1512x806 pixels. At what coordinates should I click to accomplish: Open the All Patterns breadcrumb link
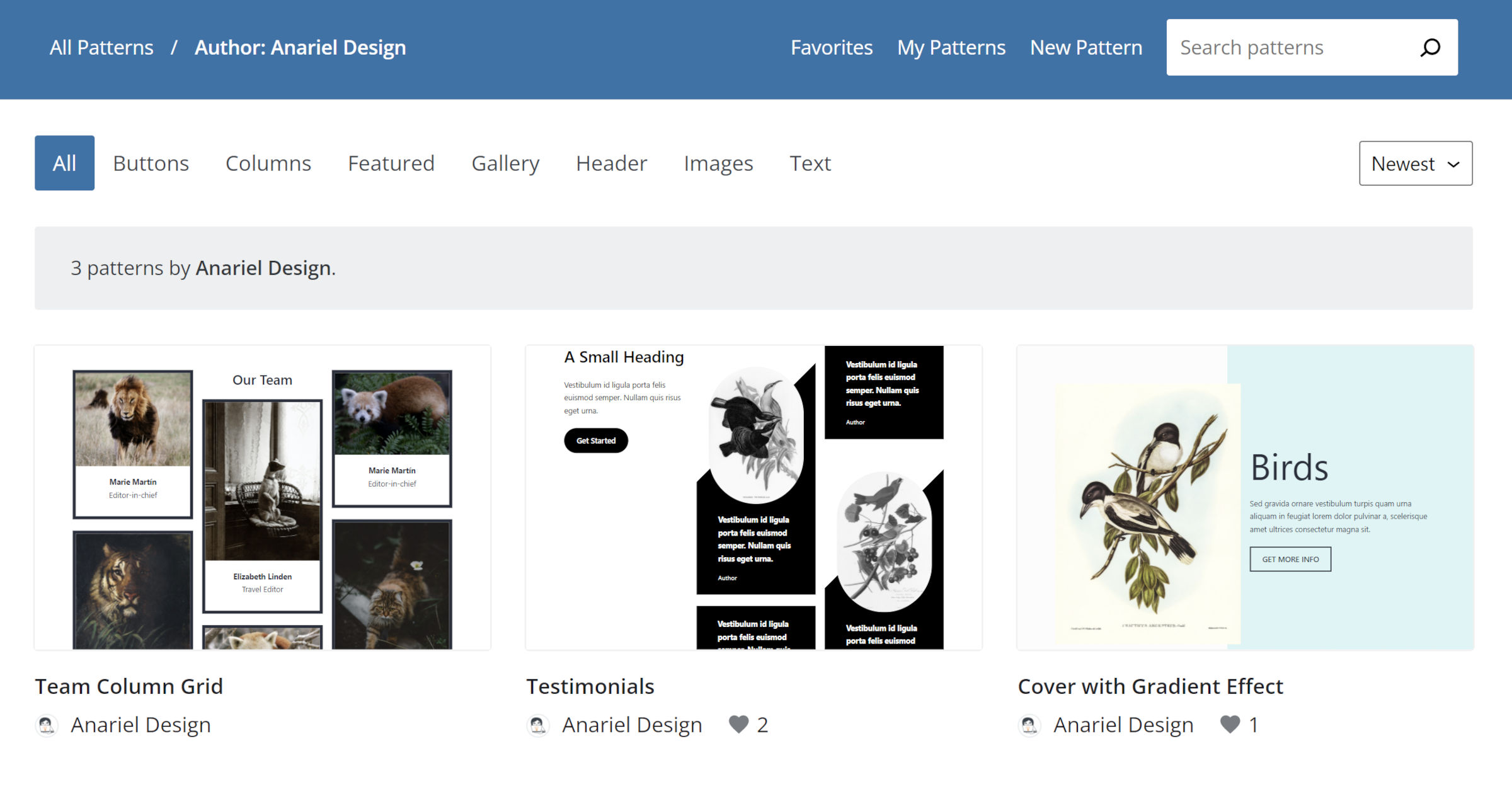click(x=101, y=47)
